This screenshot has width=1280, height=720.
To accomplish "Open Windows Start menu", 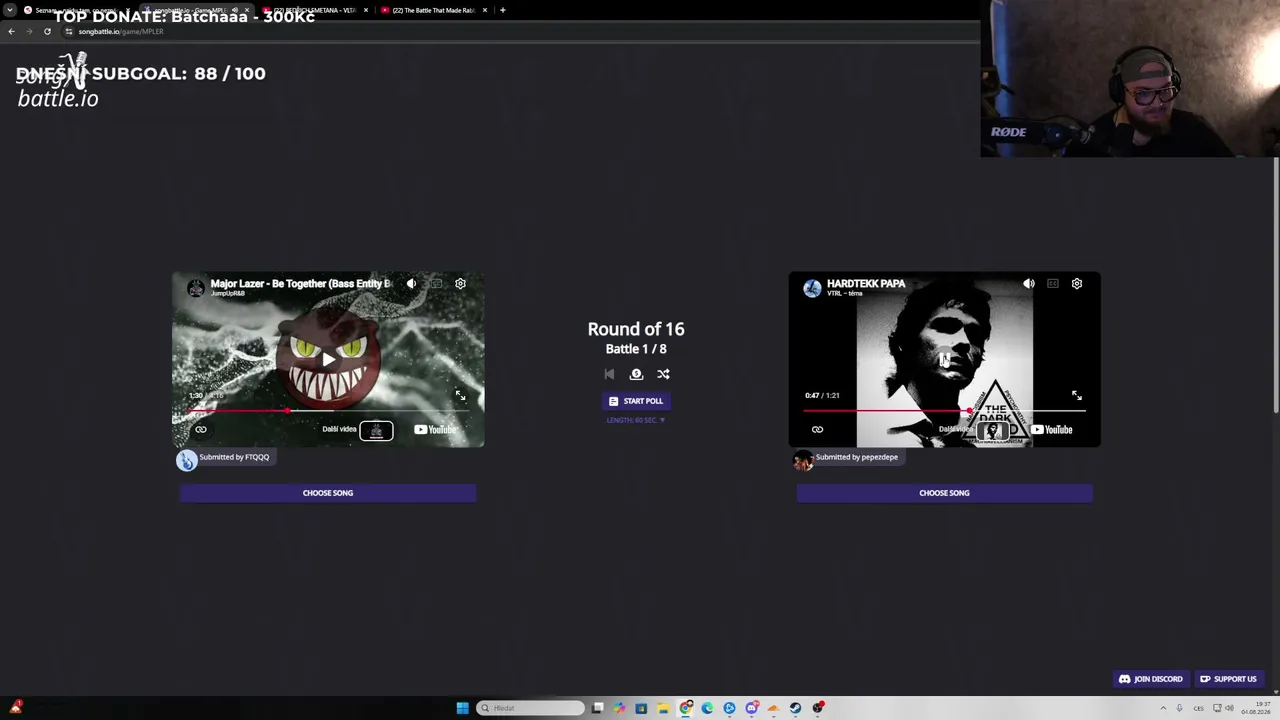I will pyautogui.click(x=462, y=708).
